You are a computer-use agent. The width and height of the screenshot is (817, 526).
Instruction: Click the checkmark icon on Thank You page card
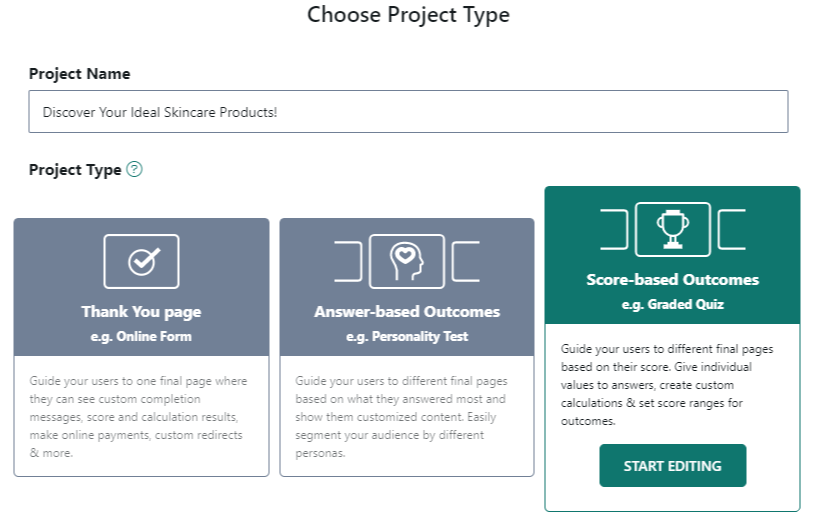pyautogui.click(x=141, y=261)
